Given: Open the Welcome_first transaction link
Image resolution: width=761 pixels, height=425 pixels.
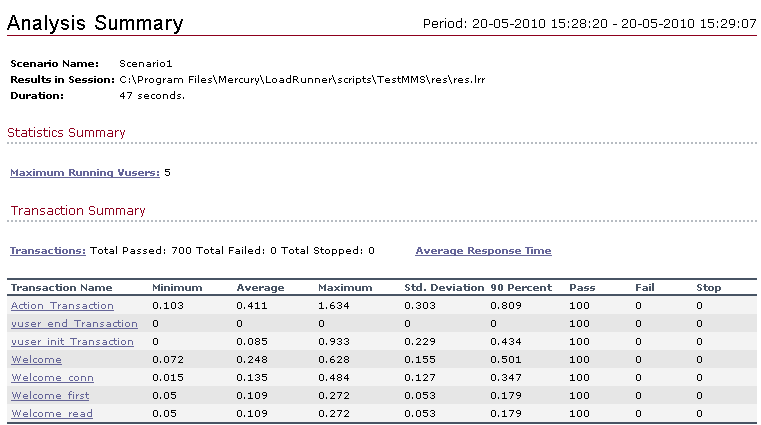Looking at the screenshot, I should click(x=50, y=395).
